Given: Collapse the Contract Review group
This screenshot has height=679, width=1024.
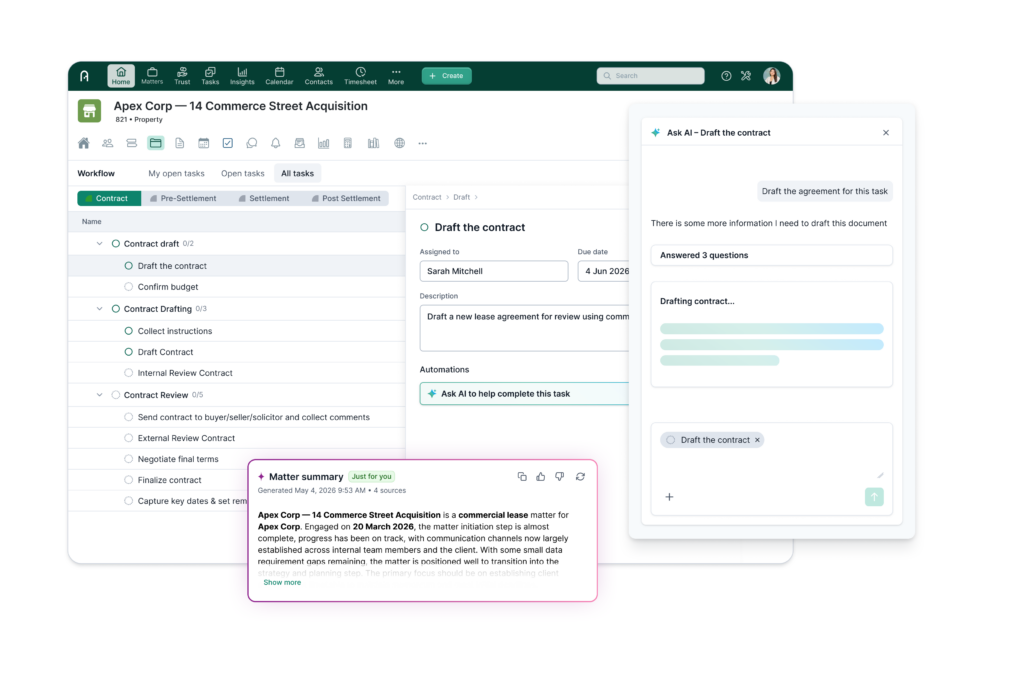Looking at the screenshot, I should pos(99,395).
